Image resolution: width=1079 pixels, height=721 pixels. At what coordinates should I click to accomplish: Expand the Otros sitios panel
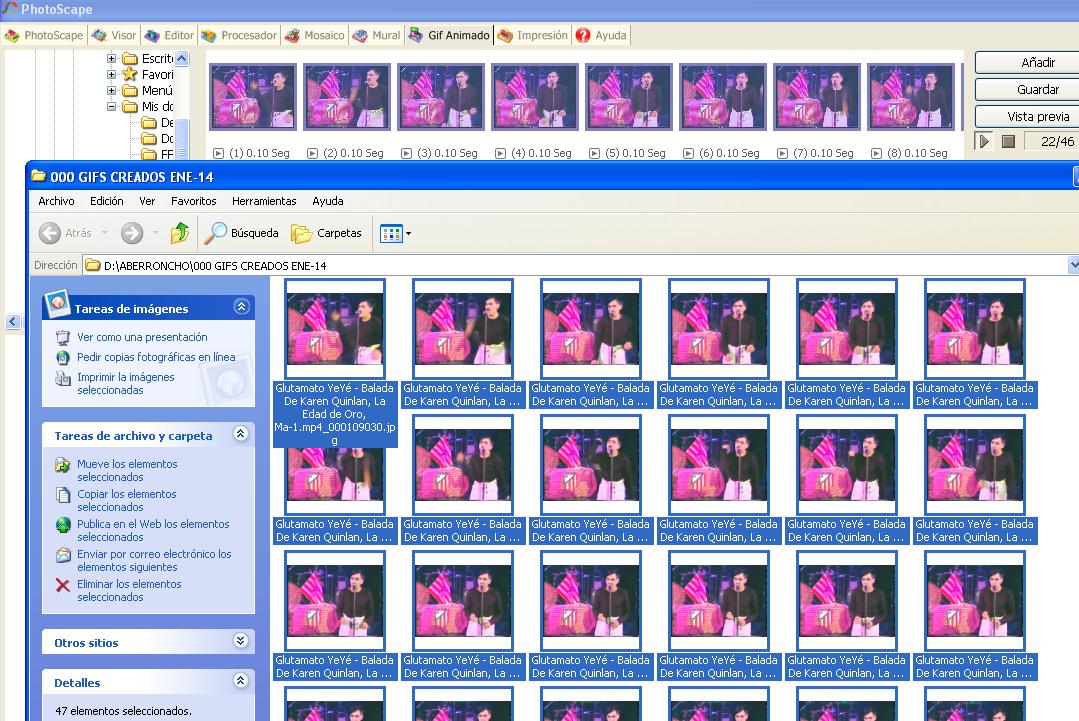(241, 641)
